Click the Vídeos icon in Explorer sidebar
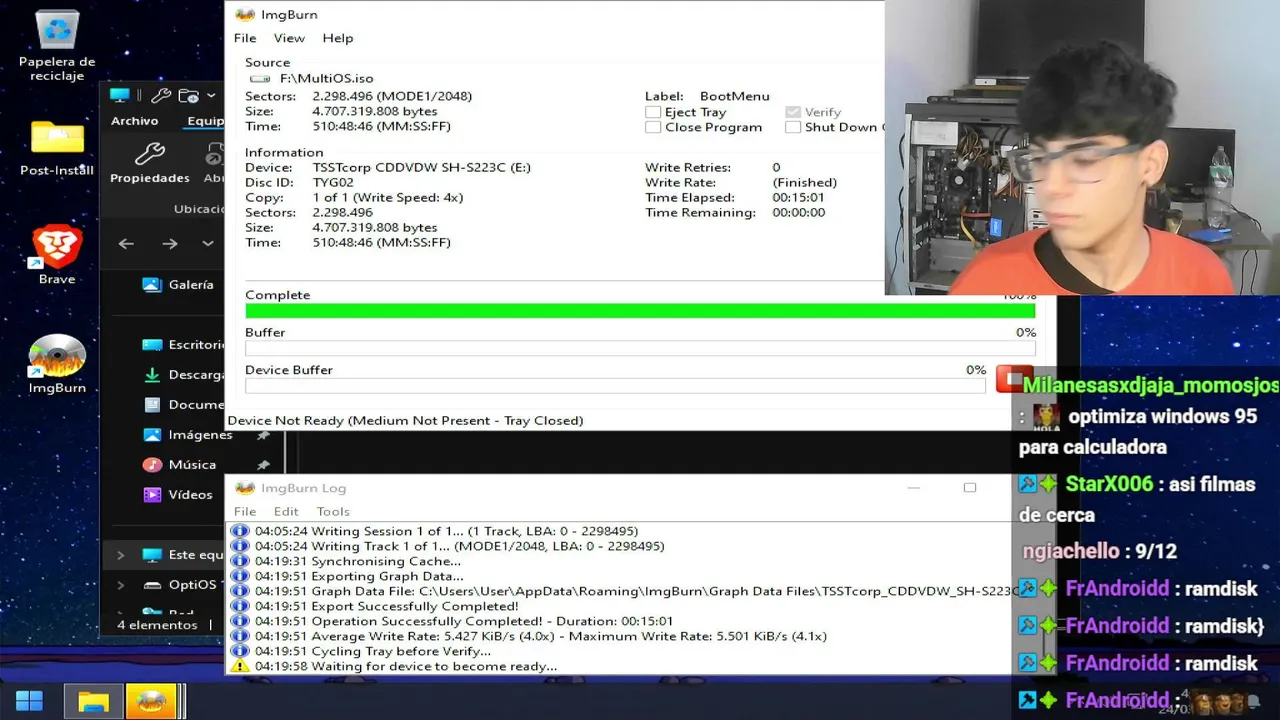Image resolution: width=1280 pixels, height=720 pixels. coord(152,494)
